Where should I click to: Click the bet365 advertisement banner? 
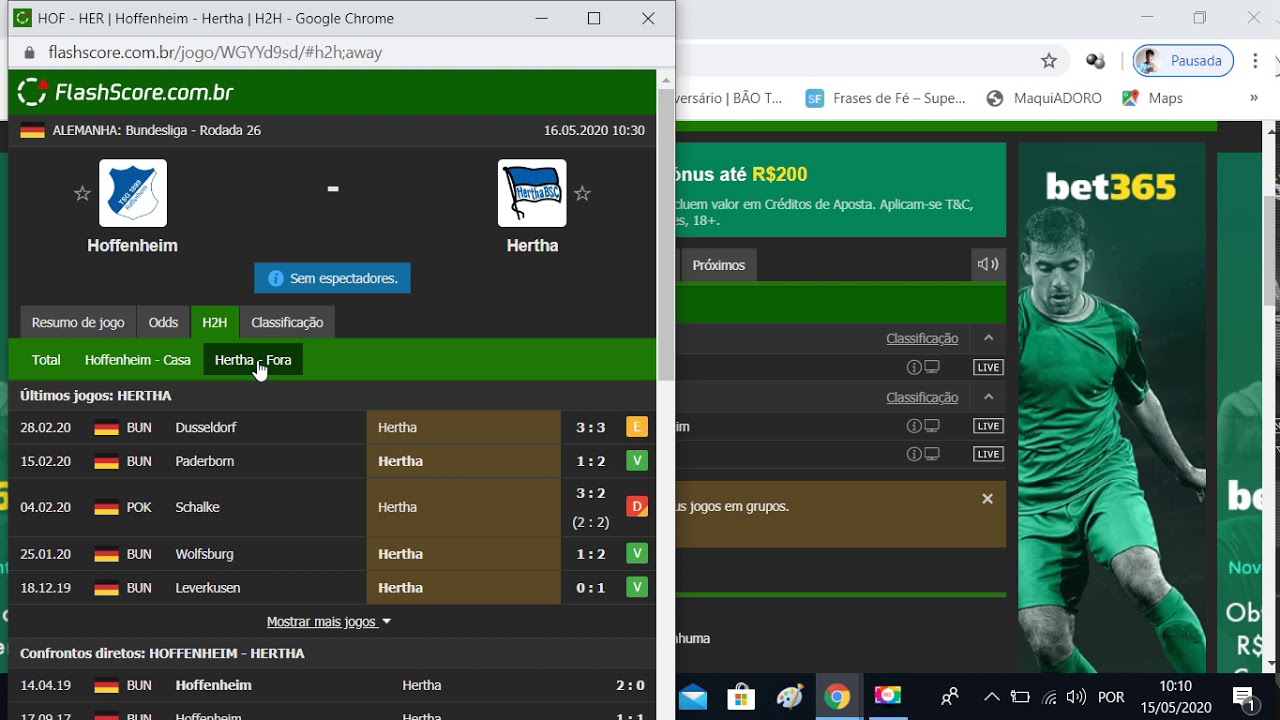(1112, 408)
